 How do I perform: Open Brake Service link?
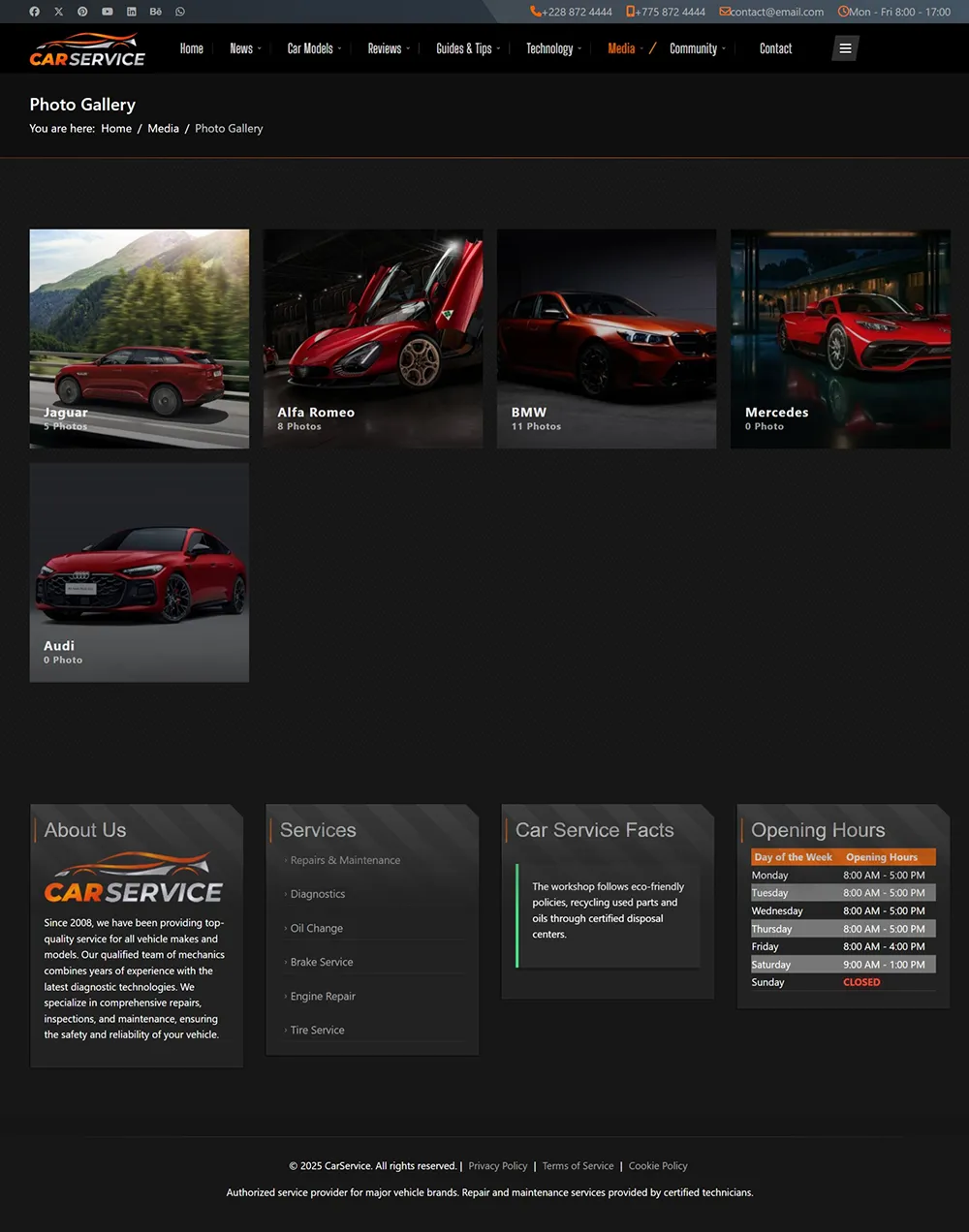point(322,962)
